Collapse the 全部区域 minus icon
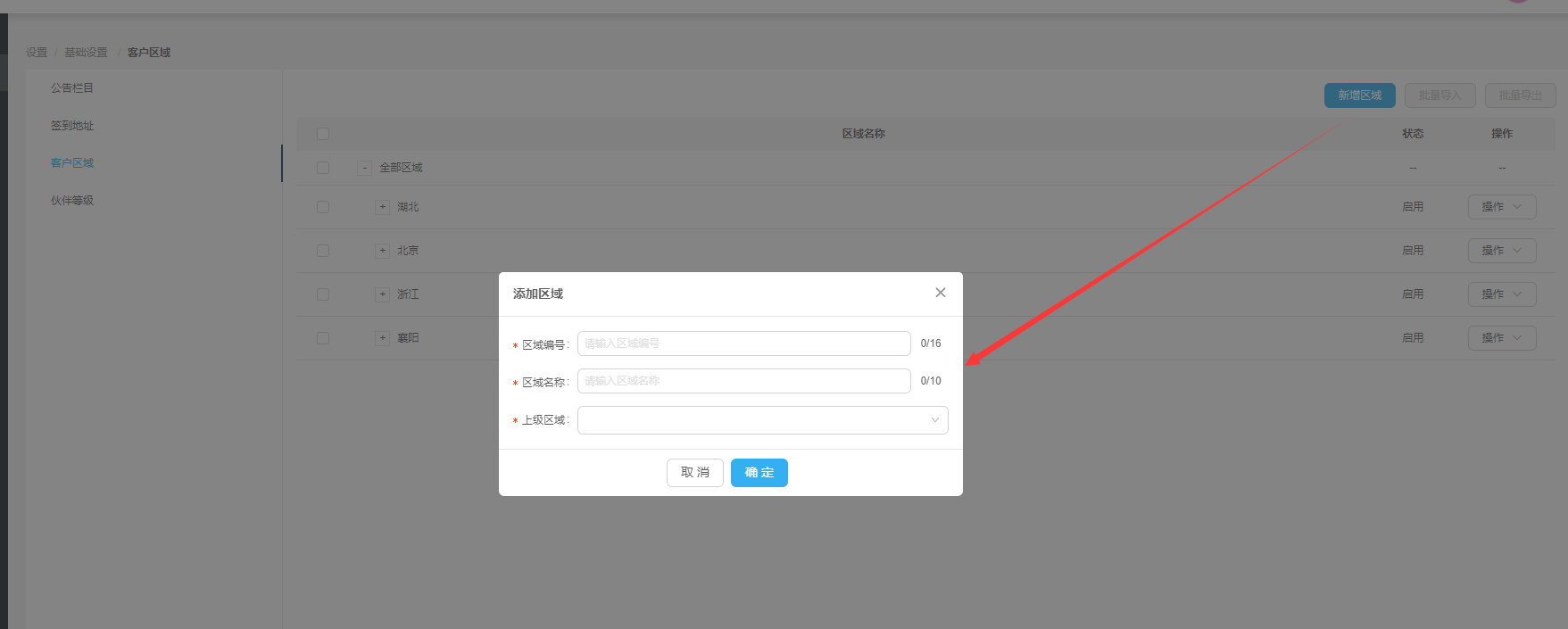 (364, 168)
